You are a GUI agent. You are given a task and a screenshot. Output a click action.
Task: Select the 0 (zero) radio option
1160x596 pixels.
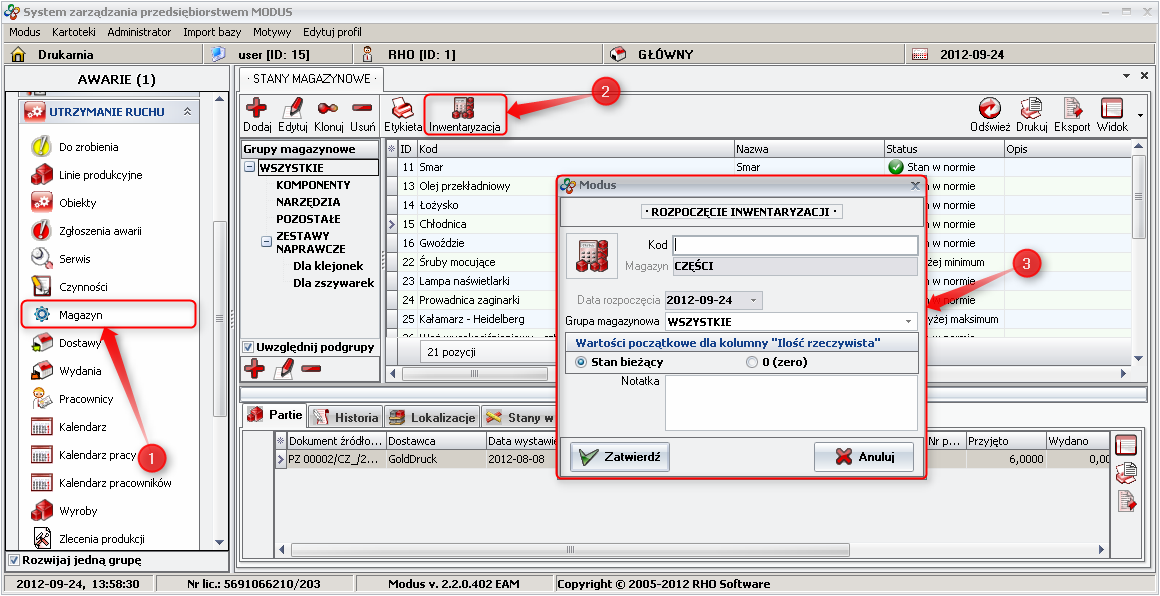click(x=752, y=363)
